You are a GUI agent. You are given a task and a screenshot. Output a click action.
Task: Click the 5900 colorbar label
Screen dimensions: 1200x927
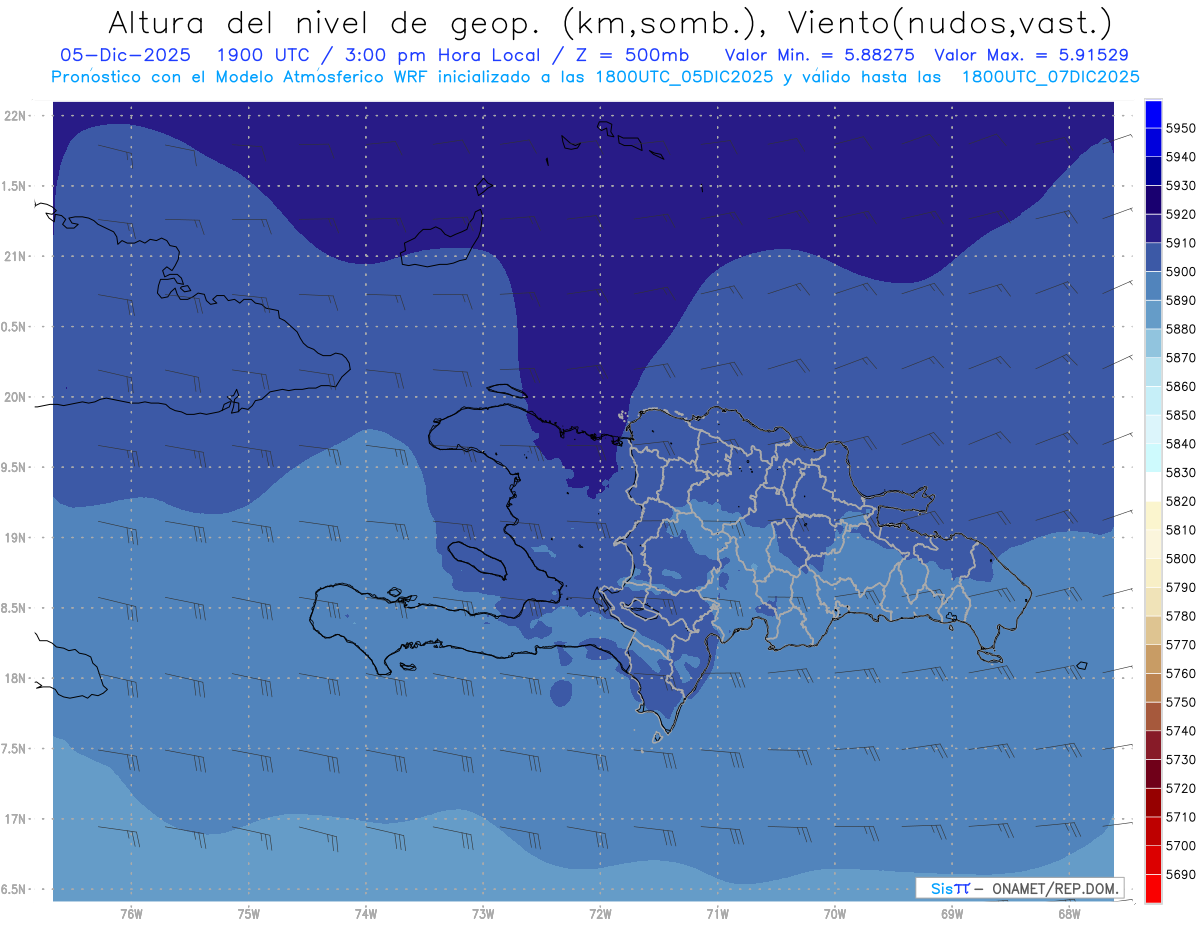click(x=1180, y=272)
